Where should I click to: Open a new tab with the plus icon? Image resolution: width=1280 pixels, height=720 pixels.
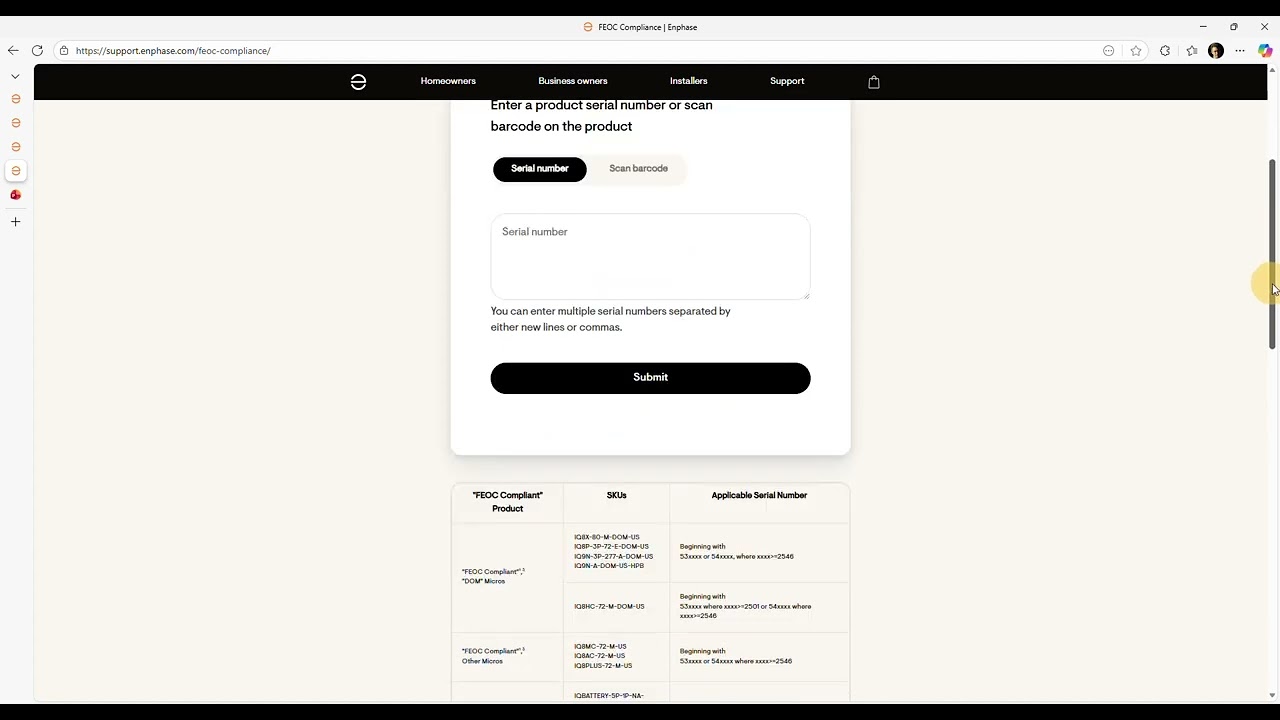[x=15, y=222]
